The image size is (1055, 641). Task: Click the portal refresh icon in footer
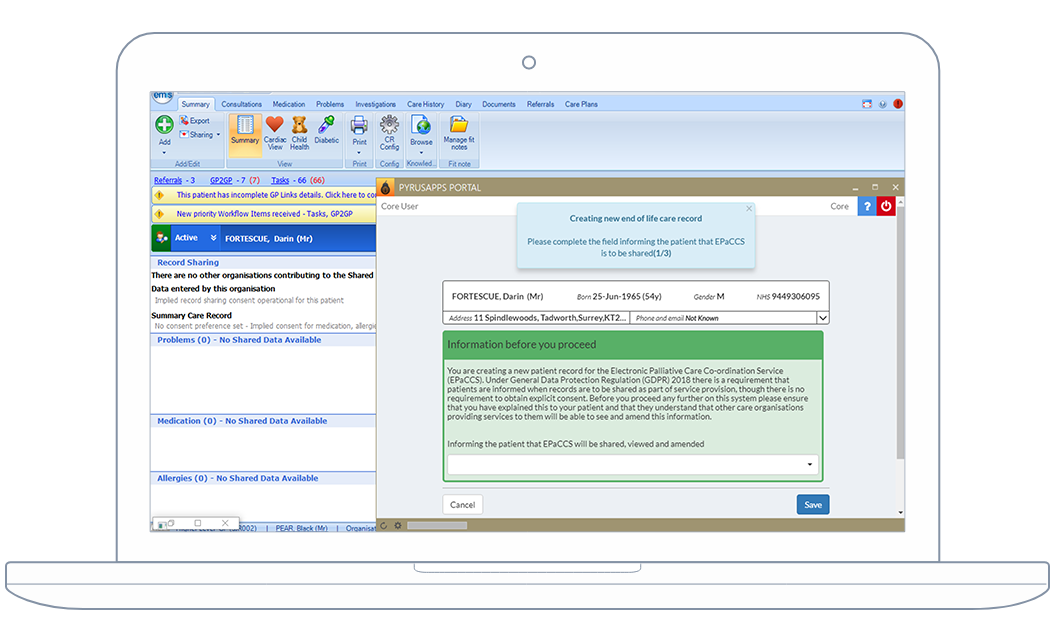(x=384, y=525)
